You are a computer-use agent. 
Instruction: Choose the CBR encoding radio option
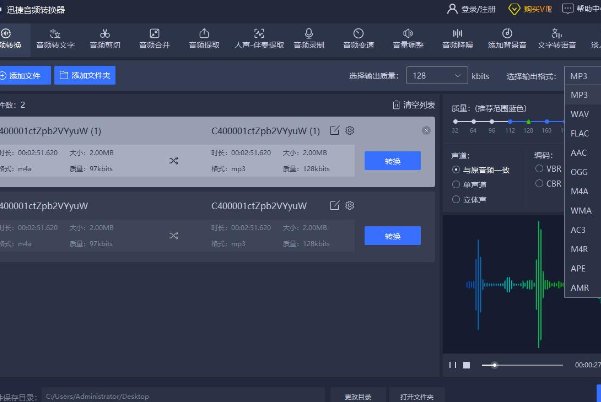pyautogui.click(x=539, y=185)
